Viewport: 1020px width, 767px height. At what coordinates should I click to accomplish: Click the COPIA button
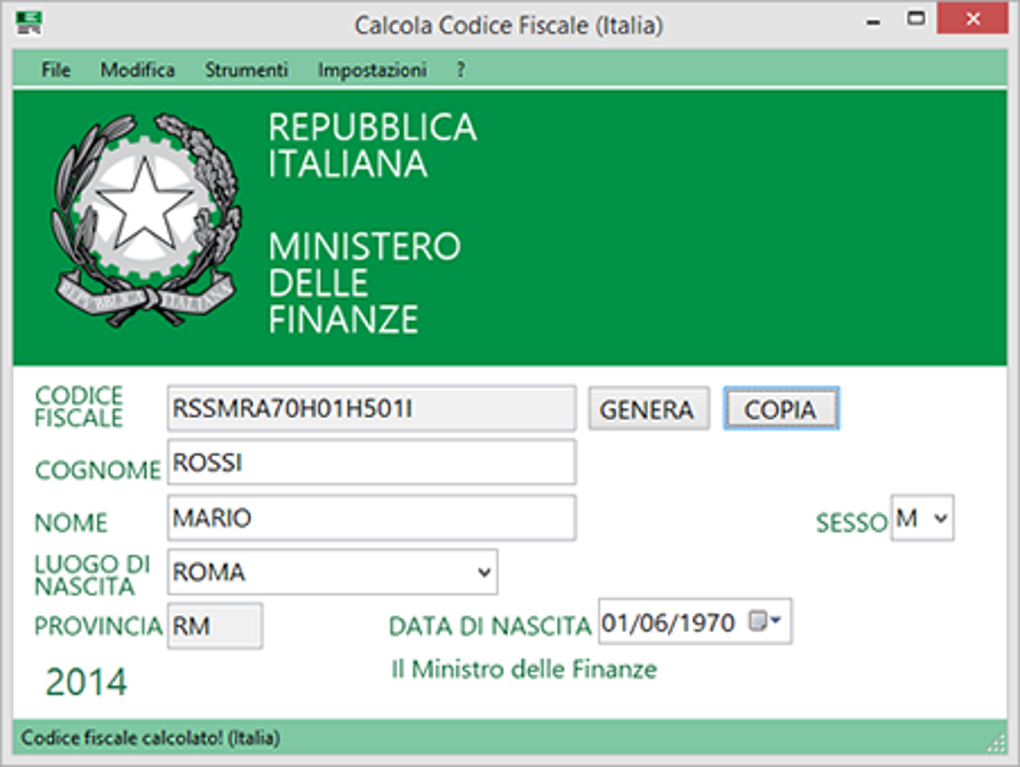click(x=781, y=409)
